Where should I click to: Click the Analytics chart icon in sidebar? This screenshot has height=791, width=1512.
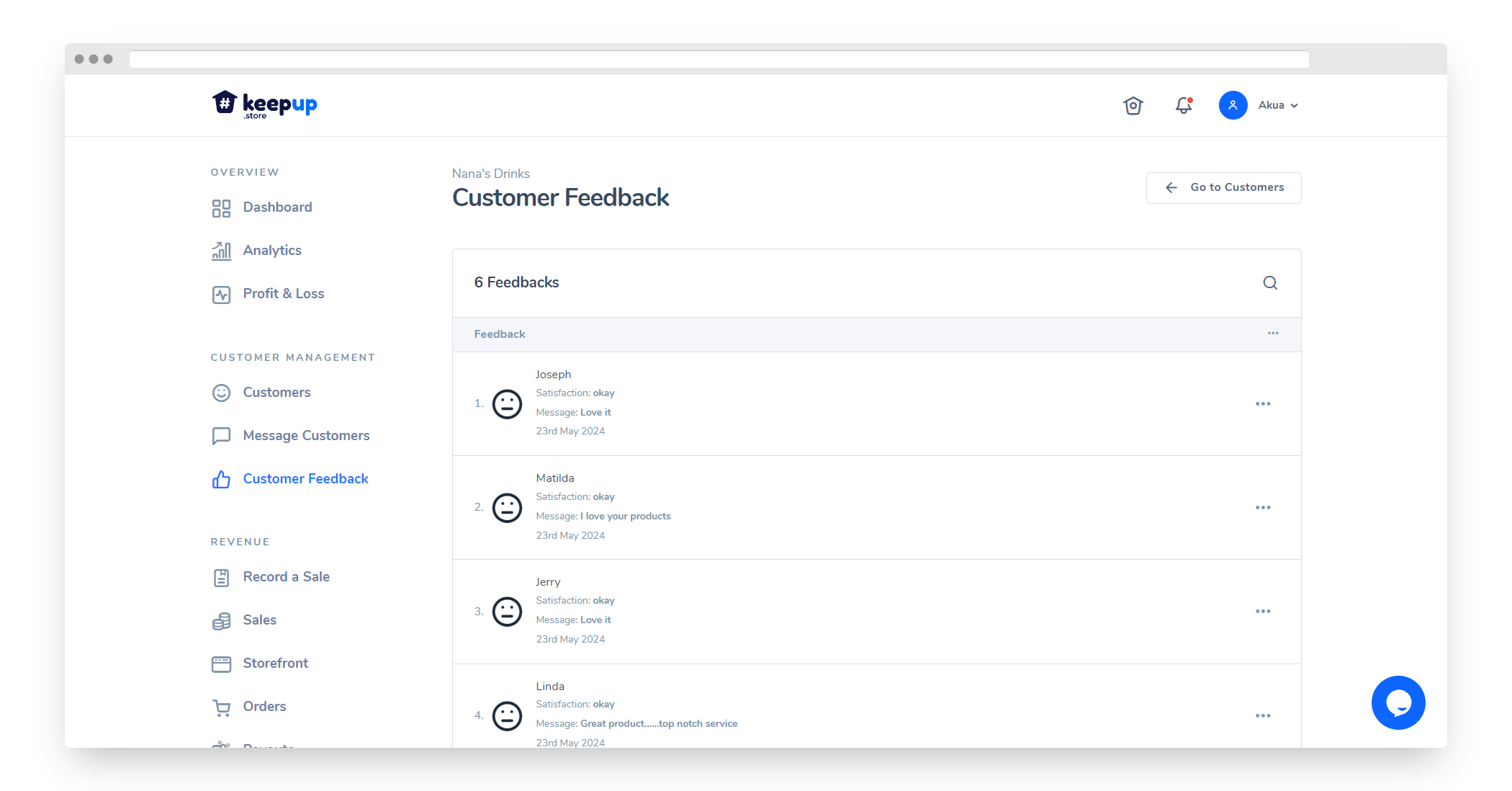pos(221,251)
